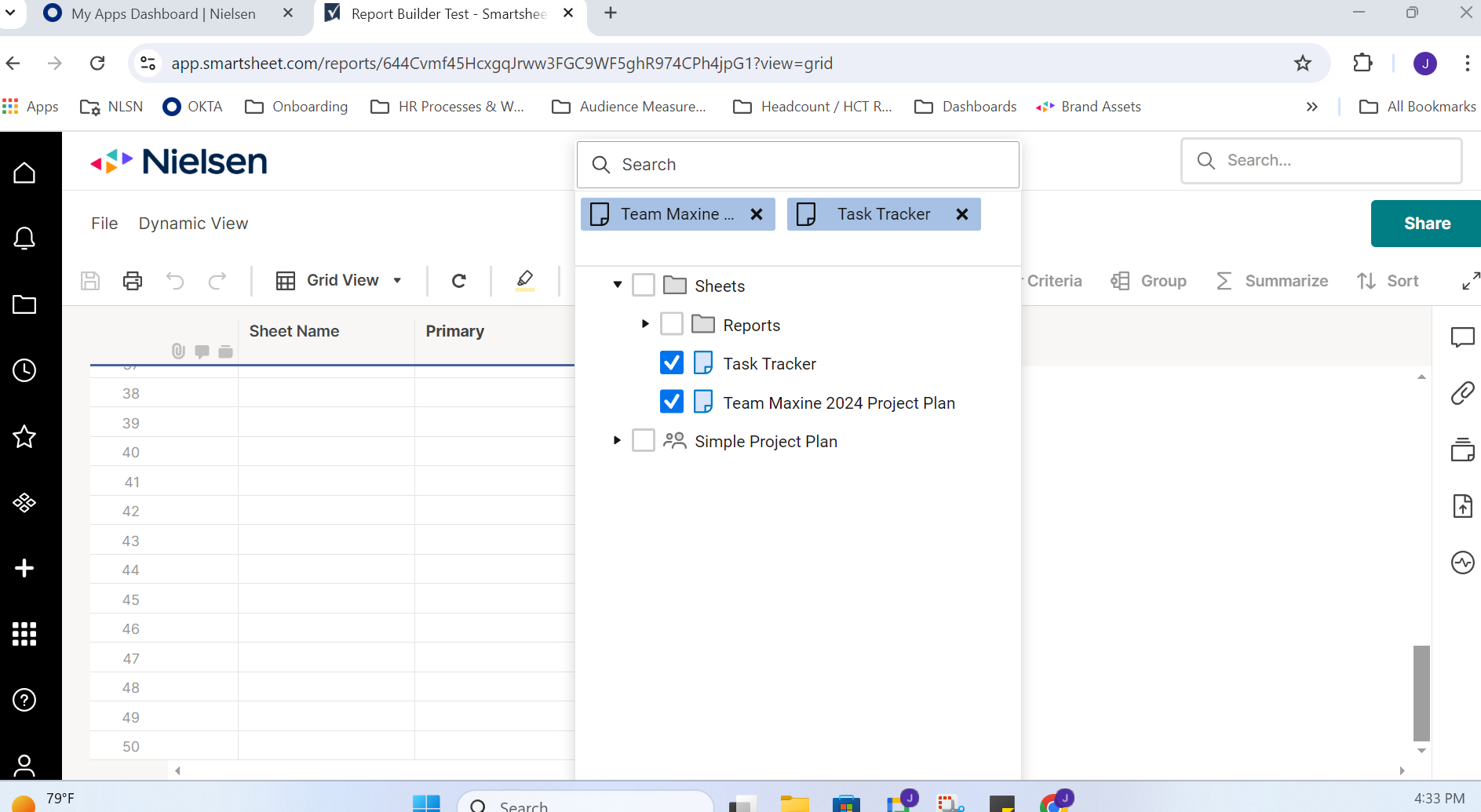Remove Task Tracker sheet chip
The width and height of the screenshot is (1481, 812).
pos(962,214)
